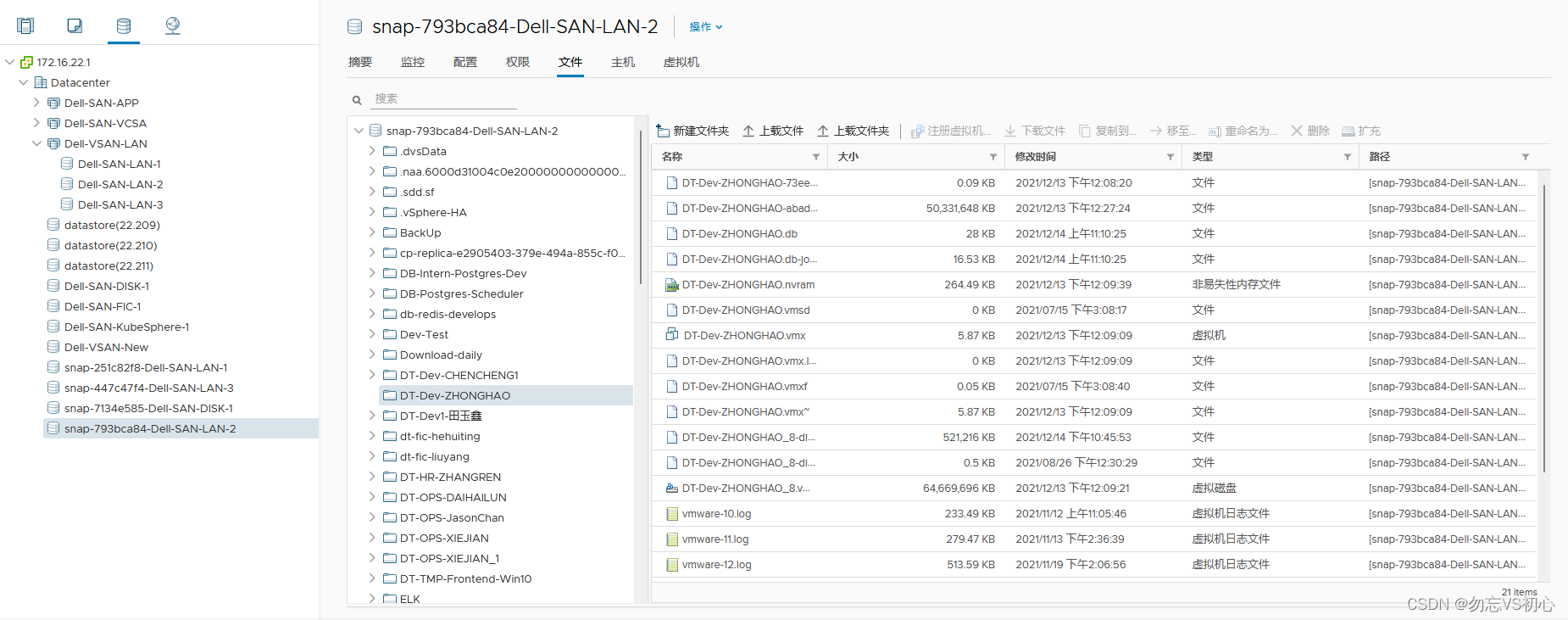1568x620 pixels.
Task: Open the filter for 修改时间 column
Action: tap(1170, 157)
